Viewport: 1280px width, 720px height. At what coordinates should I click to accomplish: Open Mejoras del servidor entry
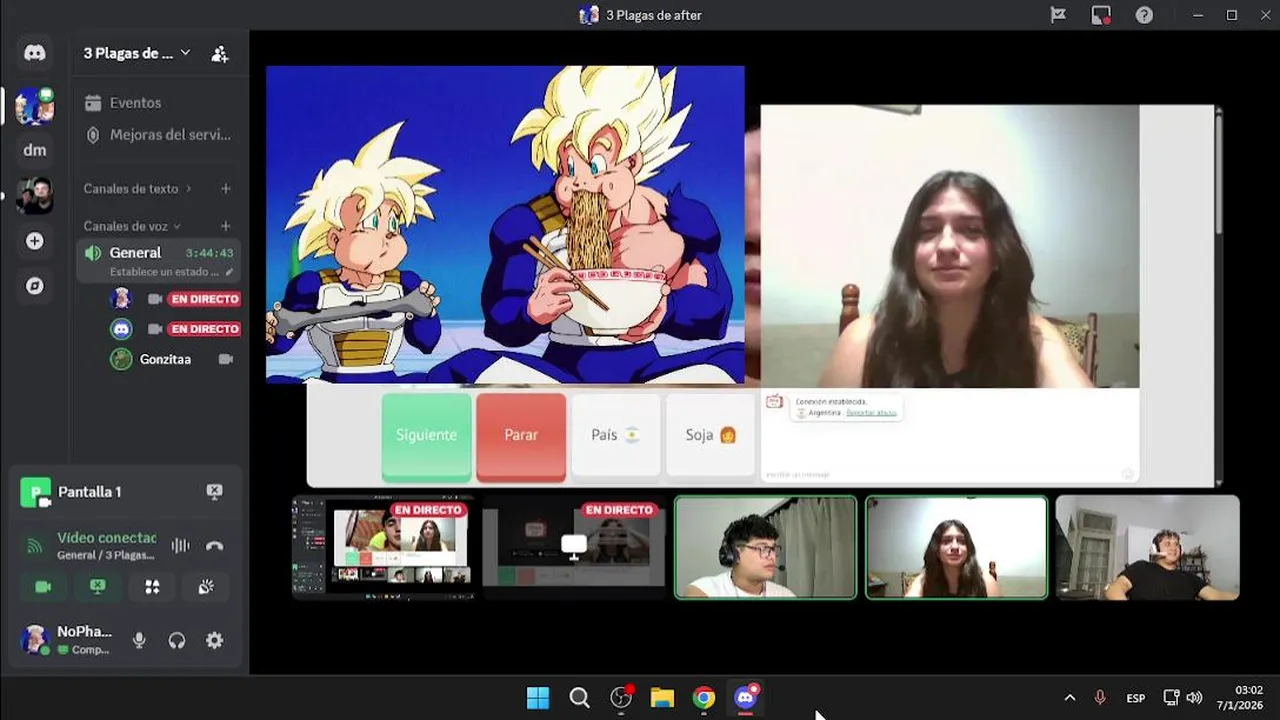click(158, 134)
